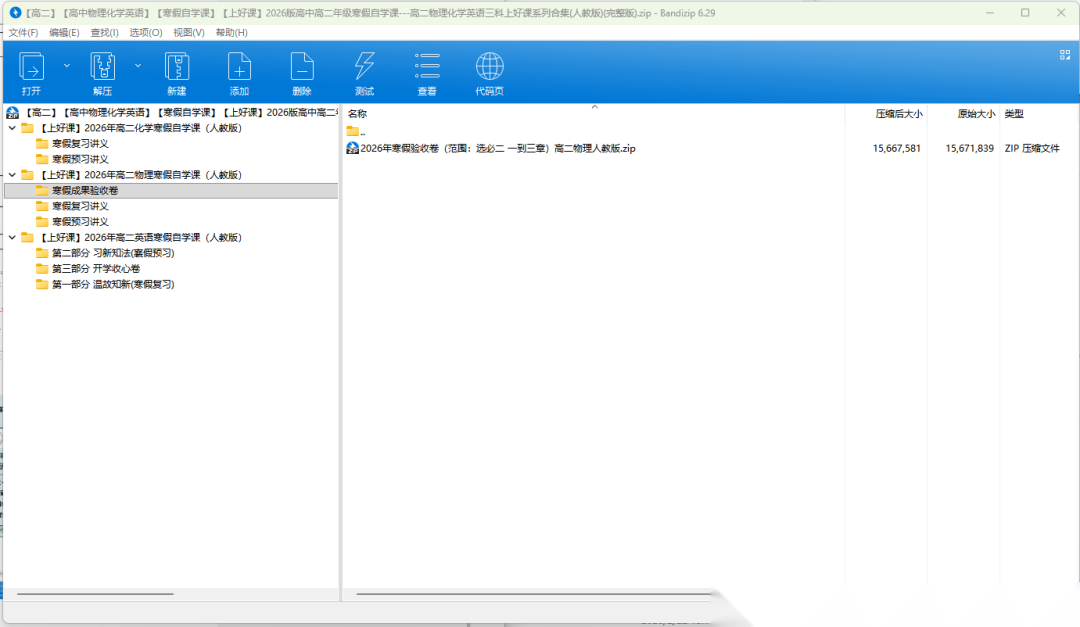Click the 添加 (Add files) icon
Viewport: 1080px width, 627px height.
pyautogui.click(x=239, y=68)
